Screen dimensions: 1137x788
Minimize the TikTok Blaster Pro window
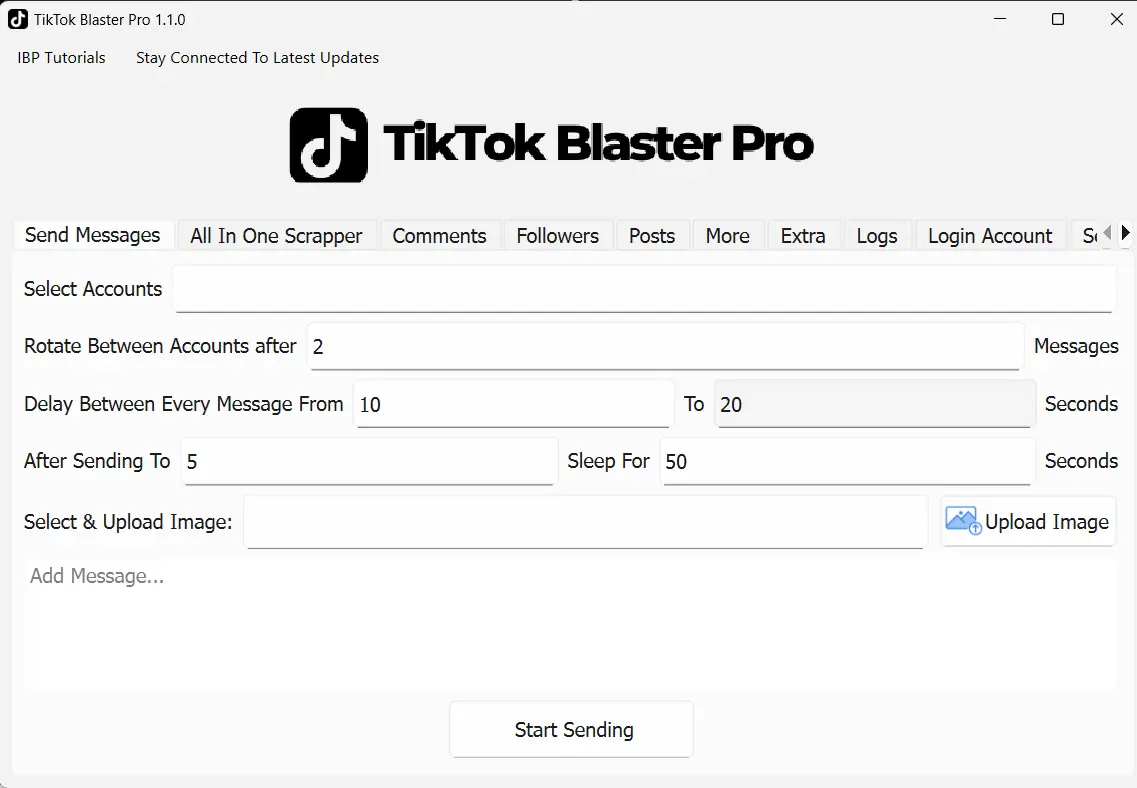(x=998, y=19)
